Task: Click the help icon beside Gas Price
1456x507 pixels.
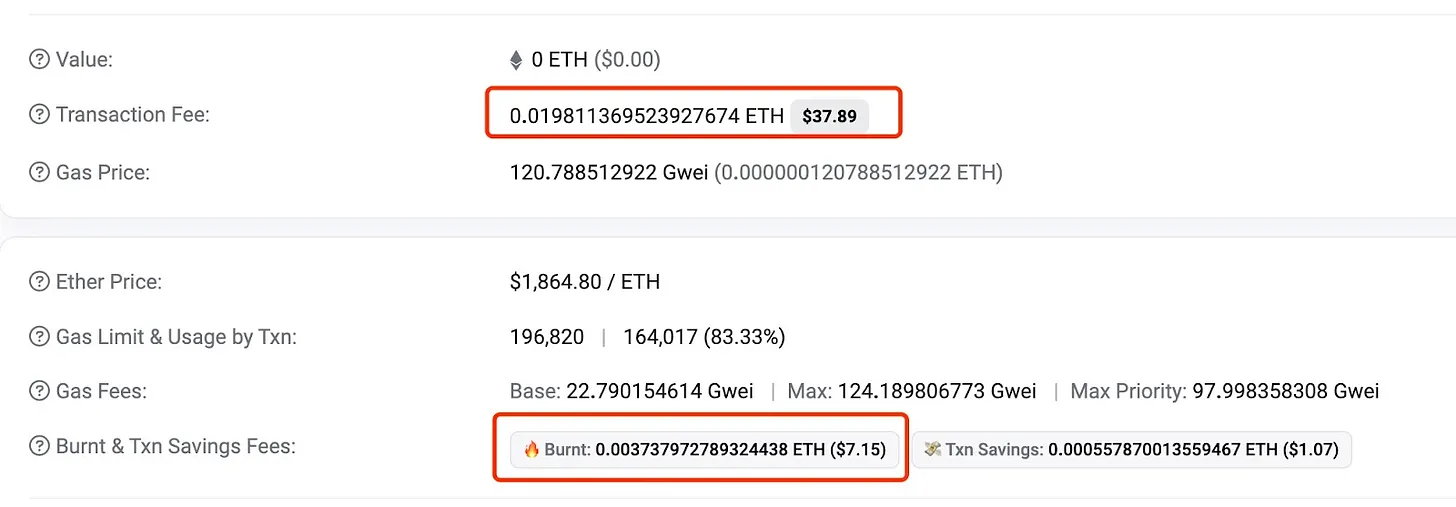Action: coord(40,173)
